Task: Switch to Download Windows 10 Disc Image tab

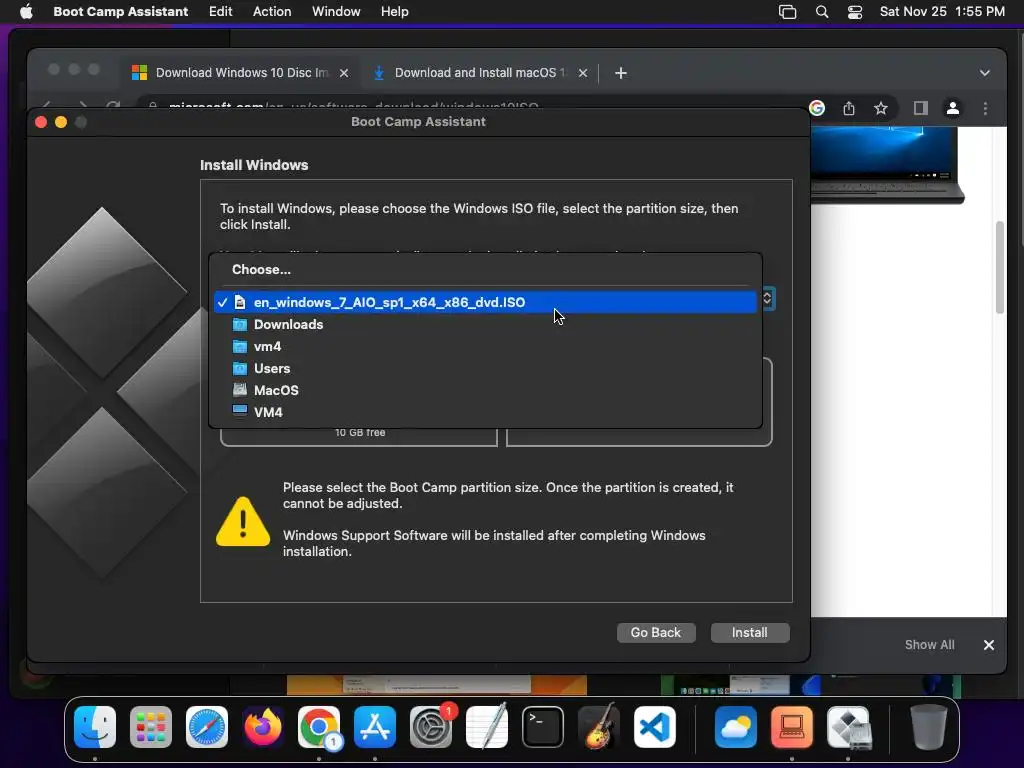Action: click(241, 72)
